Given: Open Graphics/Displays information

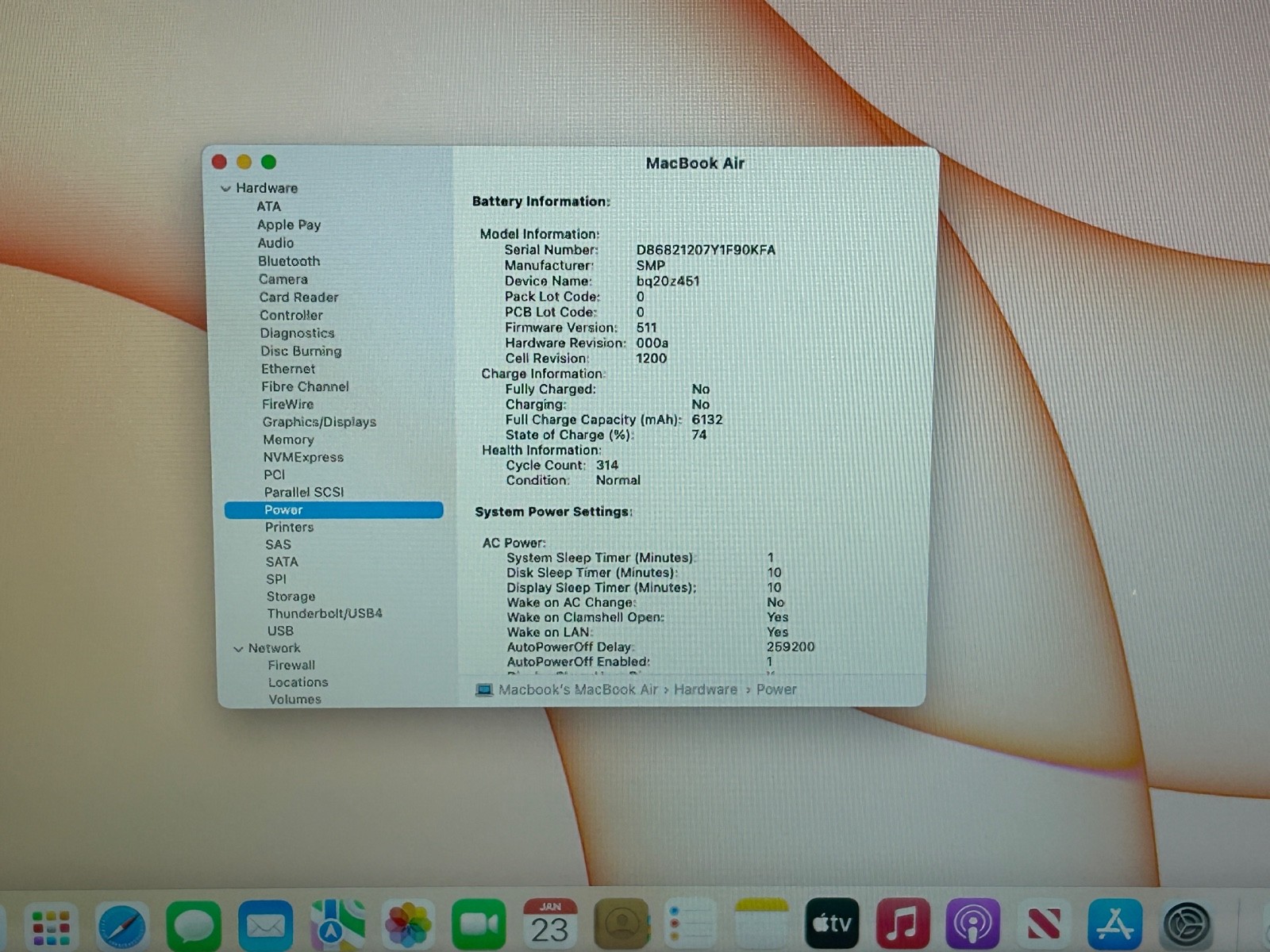Looking at the screenshot, I should tap(319, 422).
